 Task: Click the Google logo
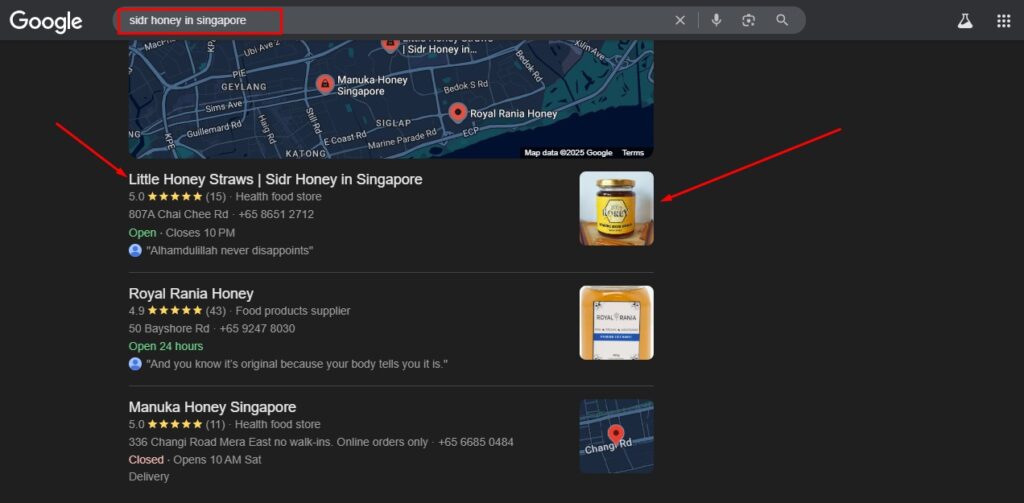pos(46,21)
